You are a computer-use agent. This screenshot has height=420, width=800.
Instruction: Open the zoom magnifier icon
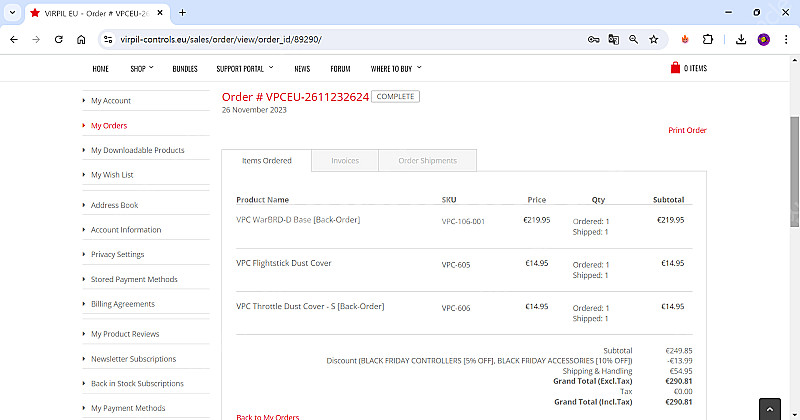click(x=634, y=39)
